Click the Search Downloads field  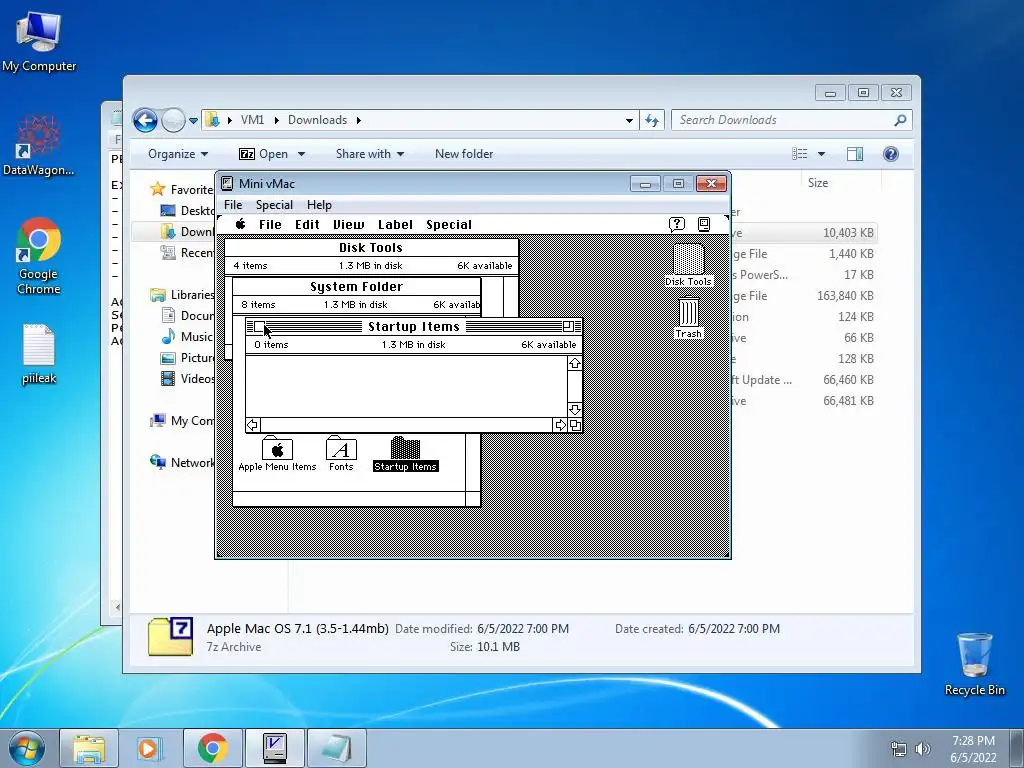[x=792, y=120]
